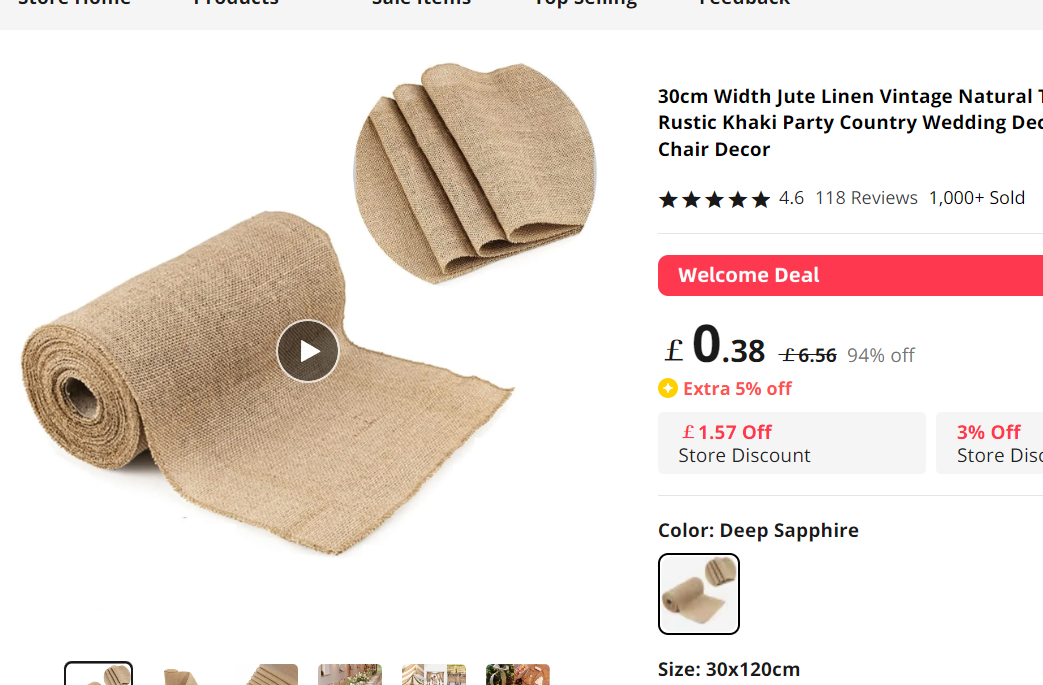
Task: Open the 118 Reviews link
Action: [866, 198]
